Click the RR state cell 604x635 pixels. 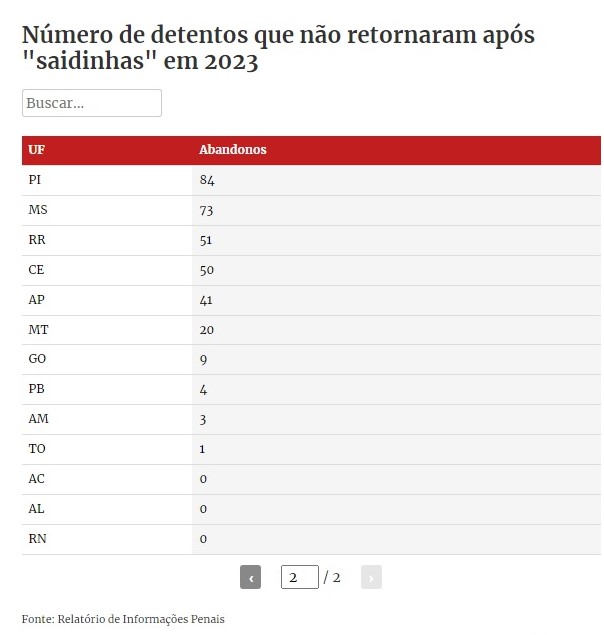[x=37, y=240]
